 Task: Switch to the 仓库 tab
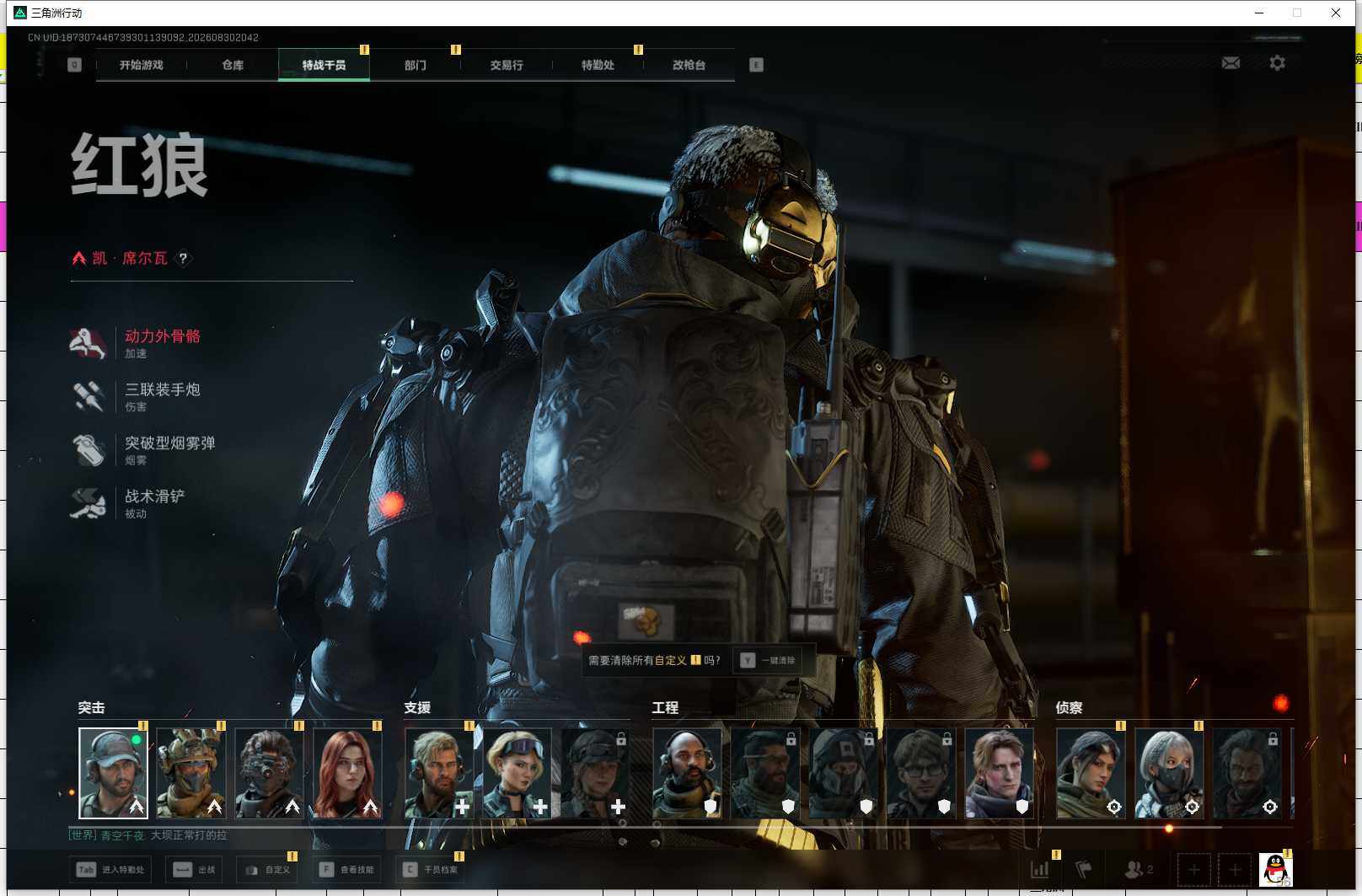pyautogui.click(x=233, y=65)
